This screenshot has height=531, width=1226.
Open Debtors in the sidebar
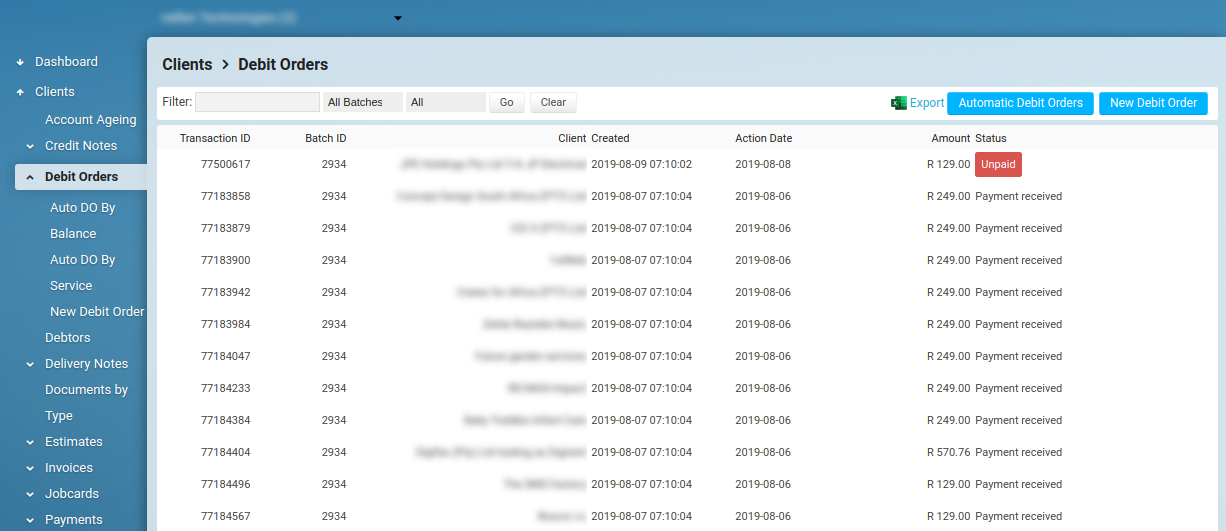coord(68,338)
